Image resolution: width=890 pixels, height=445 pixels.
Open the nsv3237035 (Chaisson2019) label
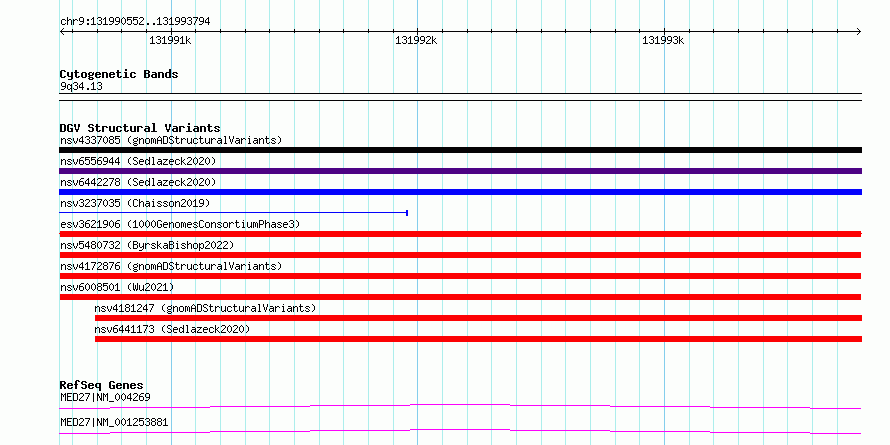[135, 203]
